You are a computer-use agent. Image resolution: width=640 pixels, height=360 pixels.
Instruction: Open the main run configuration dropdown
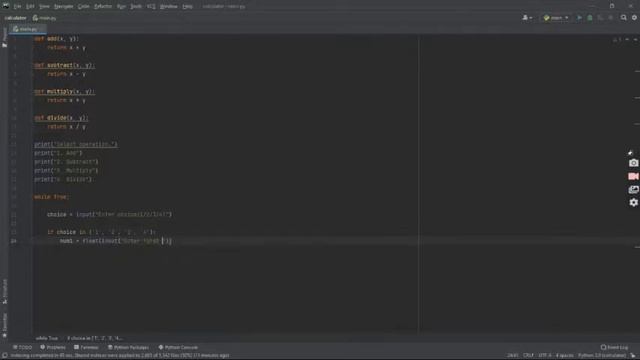[556, 18]
